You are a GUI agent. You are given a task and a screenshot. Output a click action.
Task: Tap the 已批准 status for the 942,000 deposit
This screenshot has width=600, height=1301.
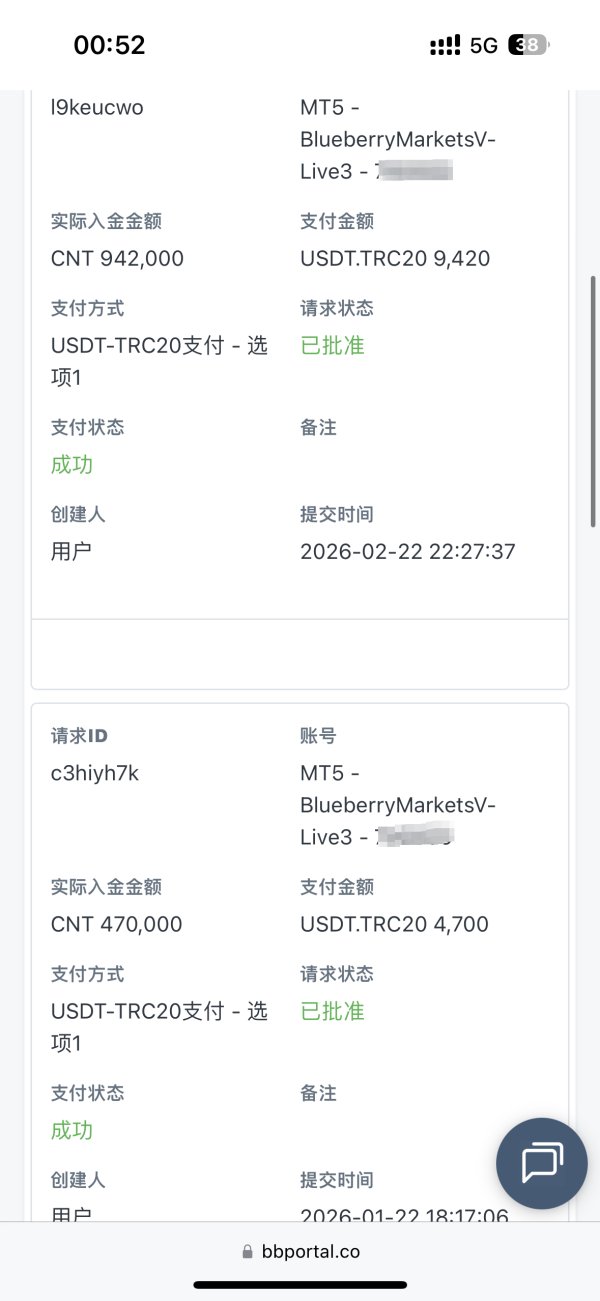point(332,346)
